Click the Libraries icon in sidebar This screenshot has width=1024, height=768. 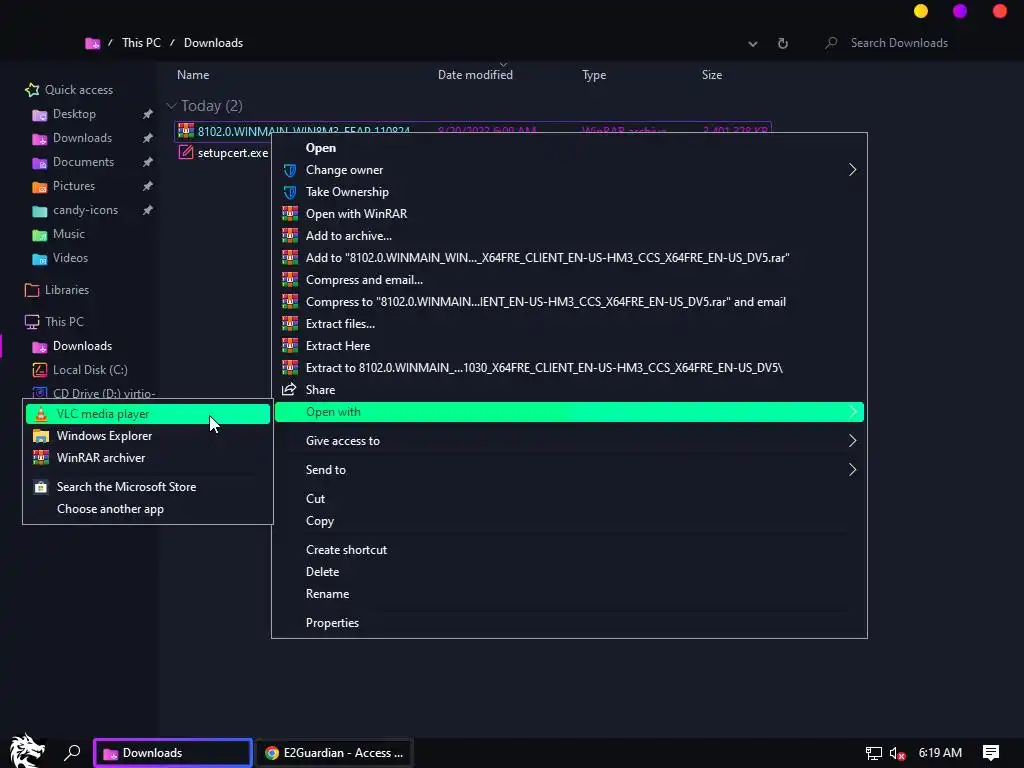[x=31, y=290]
